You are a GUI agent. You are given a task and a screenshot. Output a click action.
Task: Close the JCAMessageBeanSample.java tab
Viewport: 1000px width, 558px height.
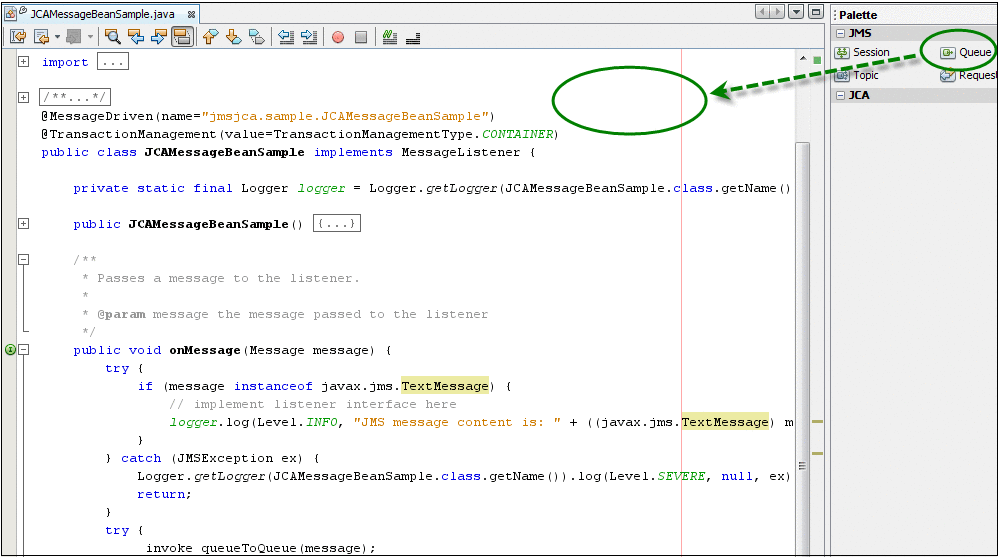point(191,14)
